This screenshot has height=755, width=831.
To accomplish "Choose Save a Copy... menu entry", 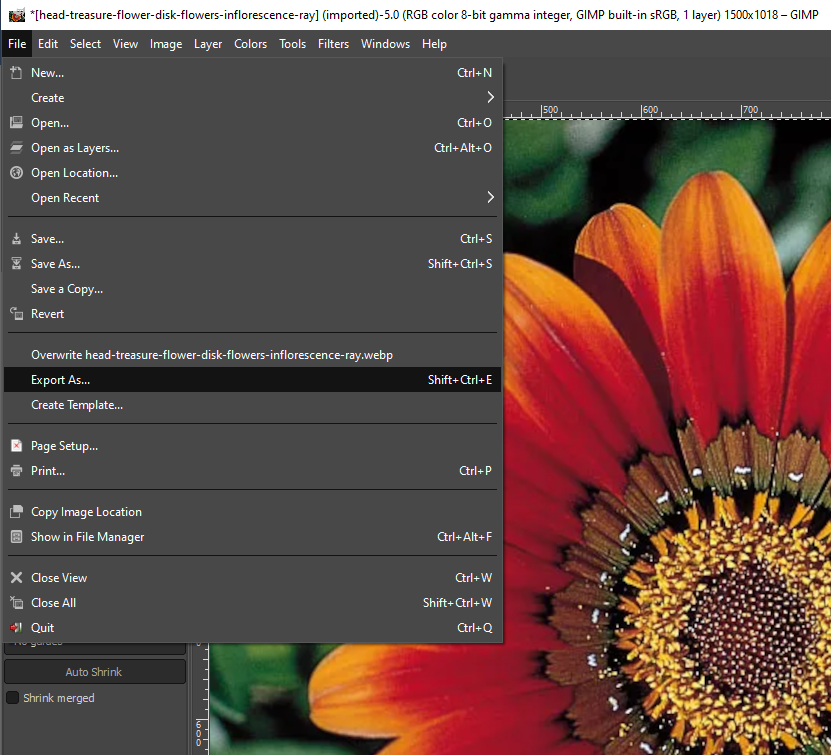I will (252, 289).
